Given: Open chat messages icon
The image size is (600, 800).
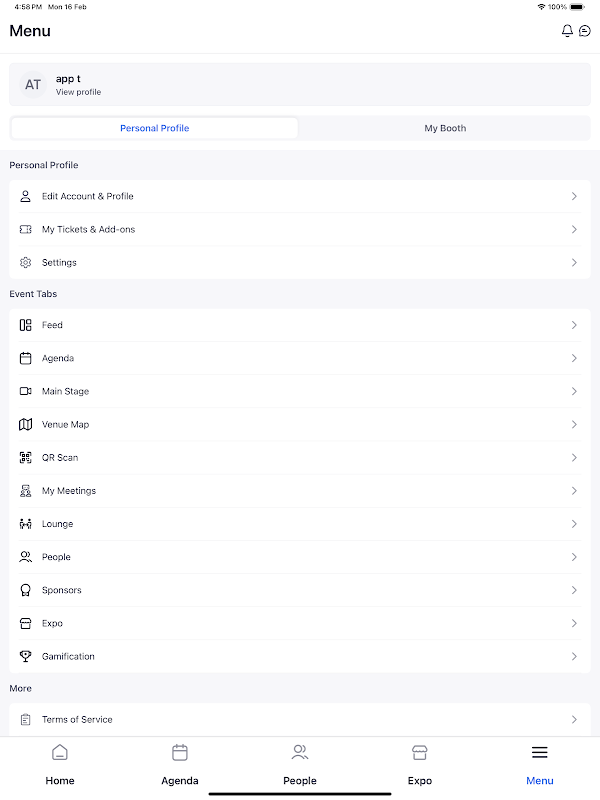Looking at the screenshot, I should click(585, 31).
